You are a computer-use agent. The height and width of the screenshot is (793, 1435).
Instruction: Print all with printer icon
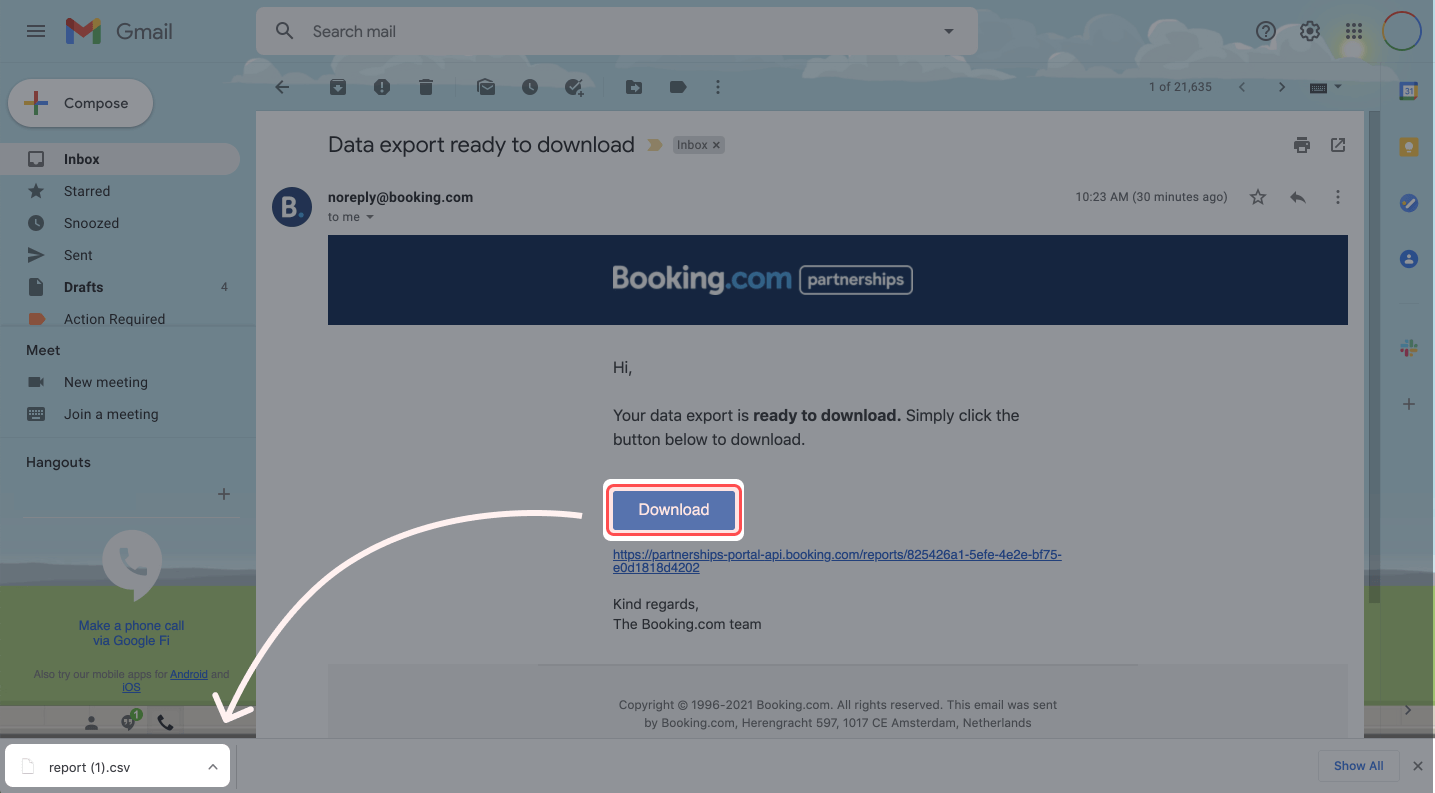[x=1302, y=145]
